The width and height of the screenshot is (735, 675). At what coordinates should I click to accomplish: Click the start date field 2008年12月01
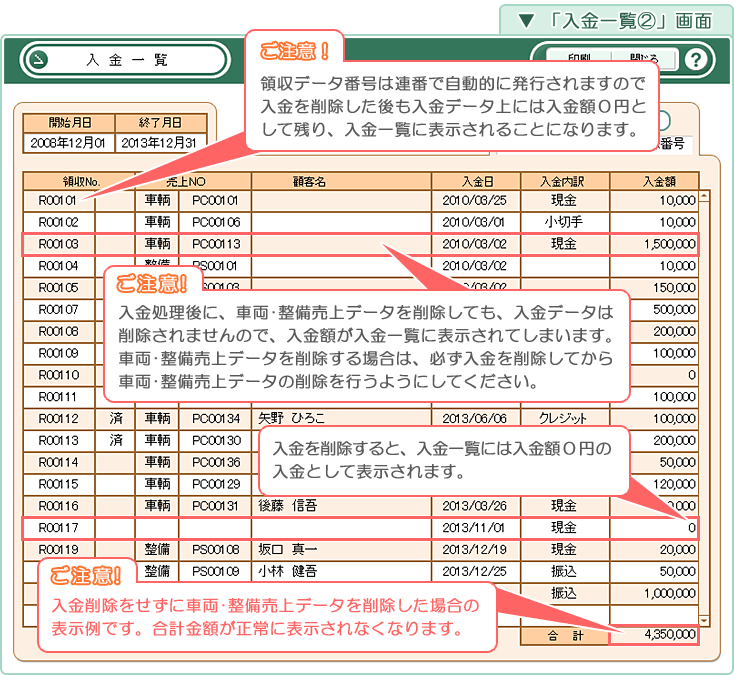coord(69,143)
